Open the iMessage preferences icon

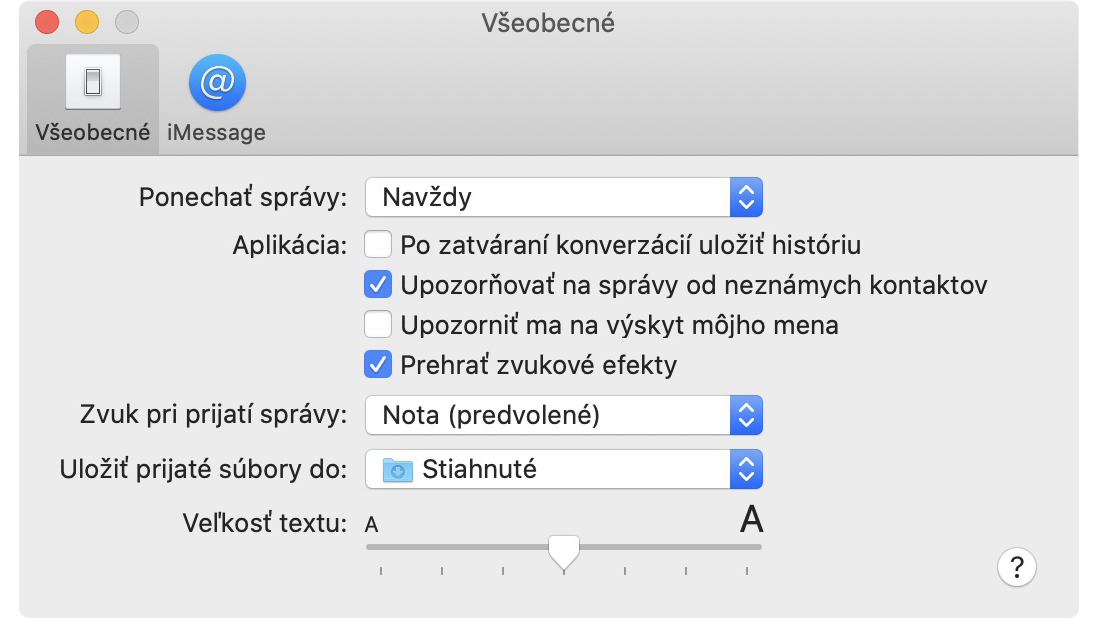click(217, 83)
